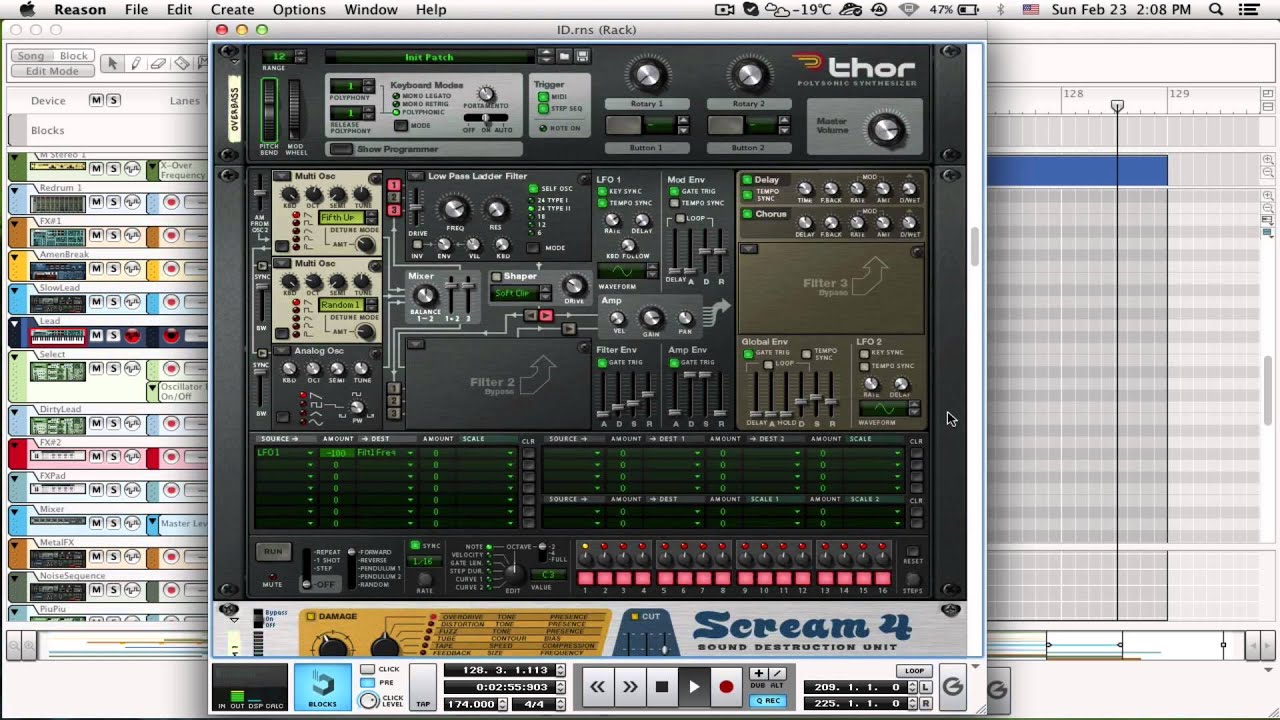The height and width of the screenshot is (720, 1280).
Task: Solo the DirtyLead track
Action: click(x=113, y=424)
